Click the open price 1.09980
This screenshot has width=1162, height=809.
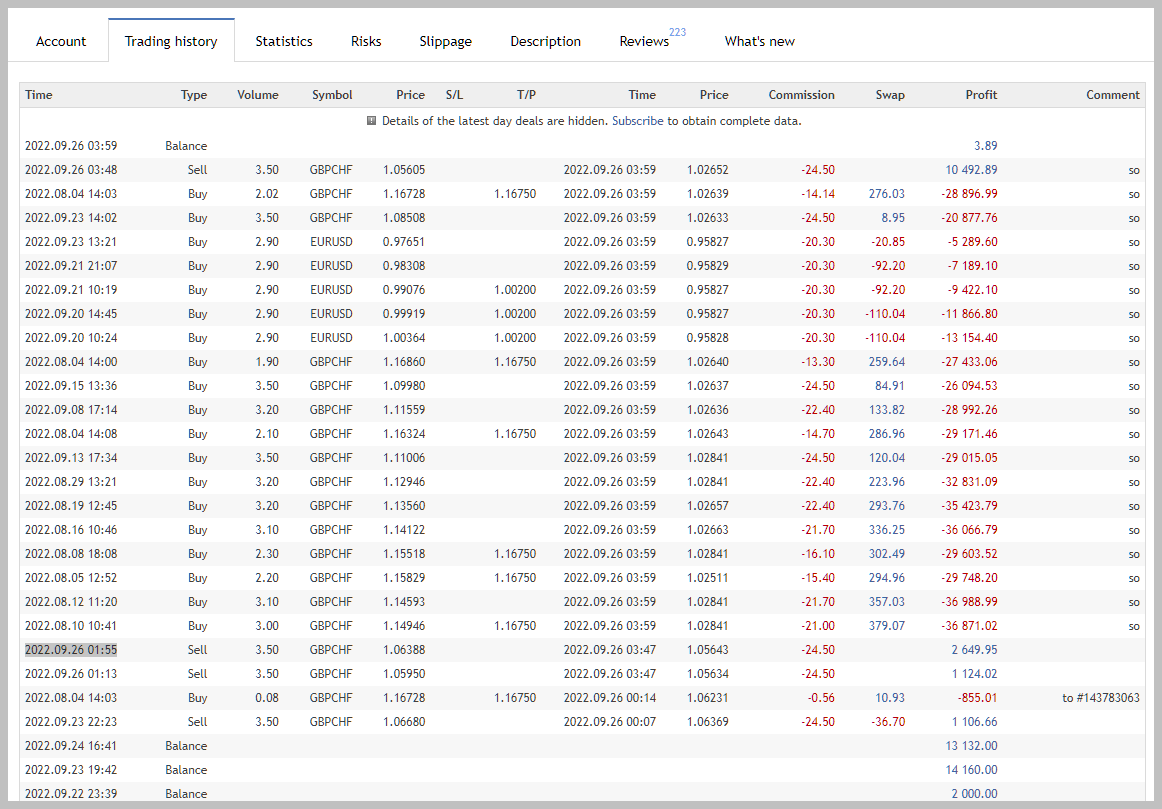404,386
